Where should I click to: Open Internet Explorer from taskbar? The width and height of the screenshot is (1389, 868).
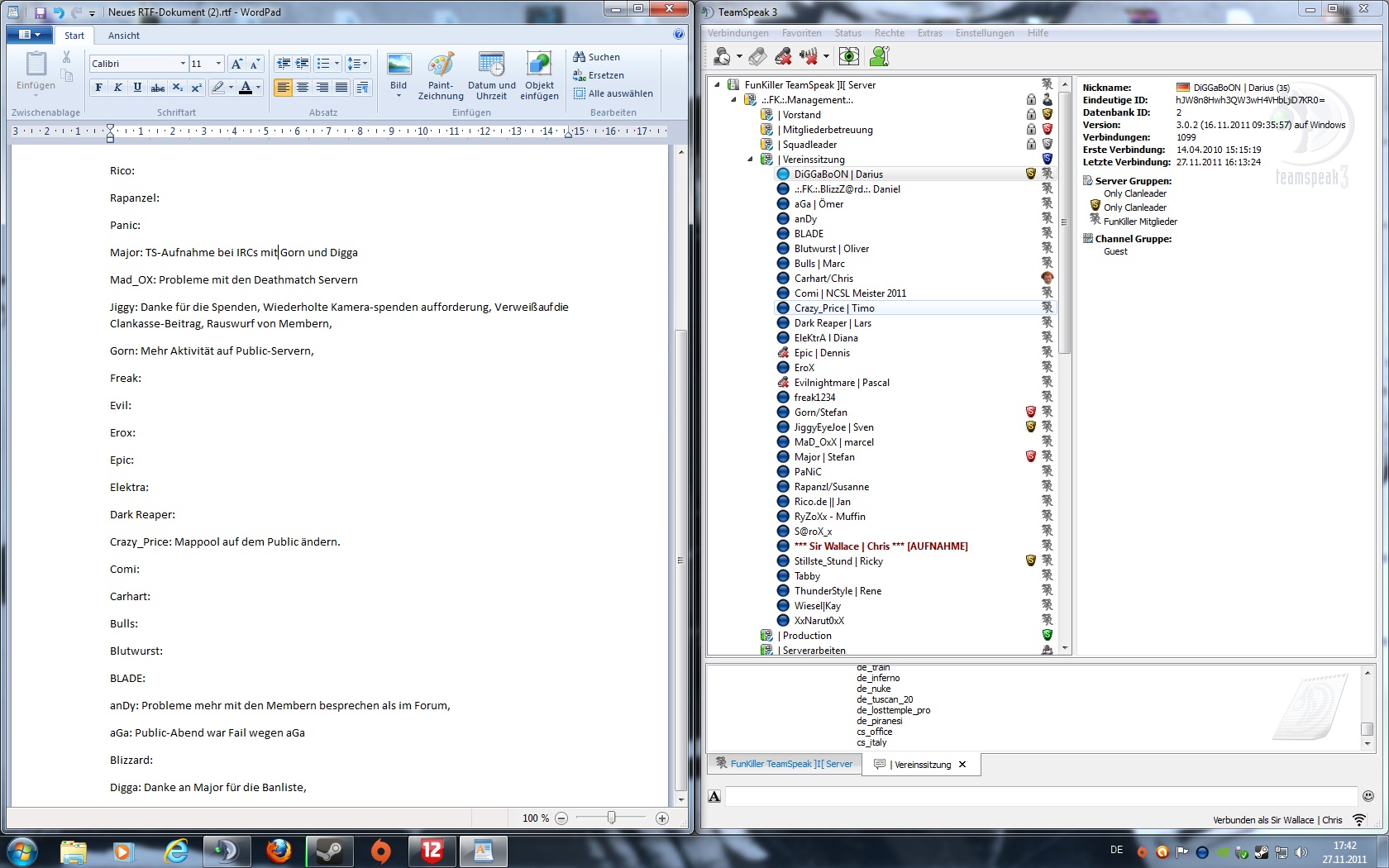click(x=176, y=851)
